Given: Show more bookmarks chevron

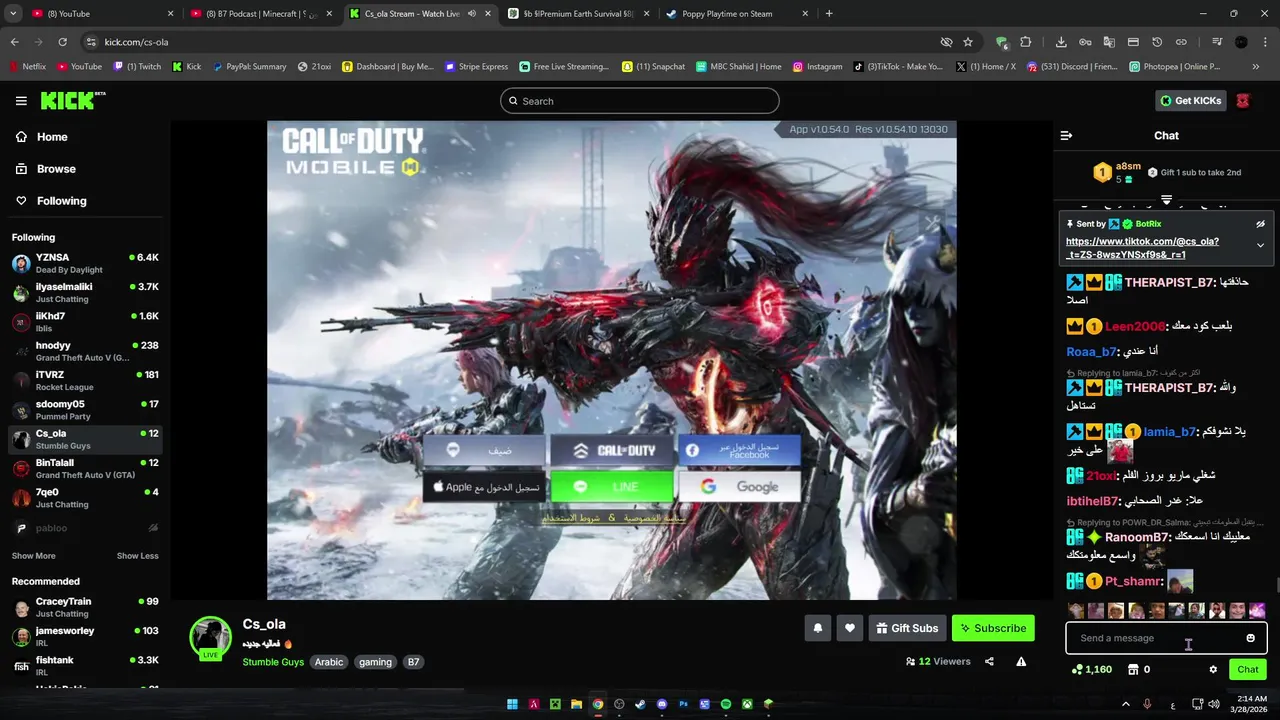Looking at the screenshot, I should coord(1256,67).
